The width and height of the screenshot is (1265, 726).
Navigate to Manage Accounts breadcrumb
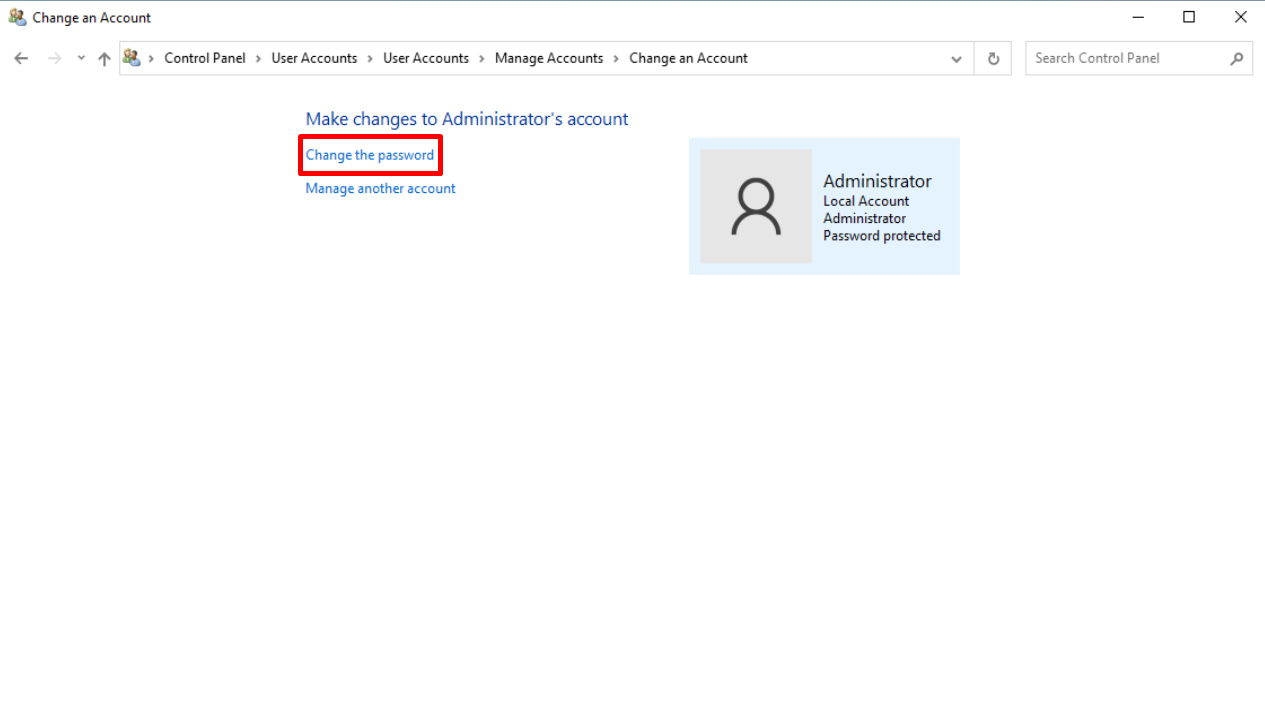coord(548,58)
